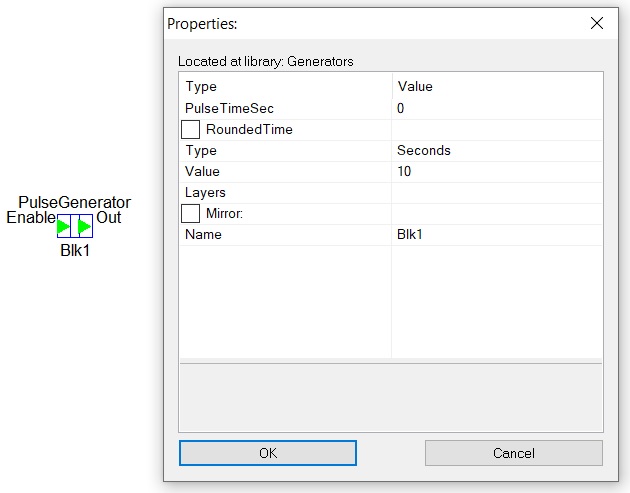Click the Enable input green arrow
Viewport: 630px width, 493px height.
point(63,227)
